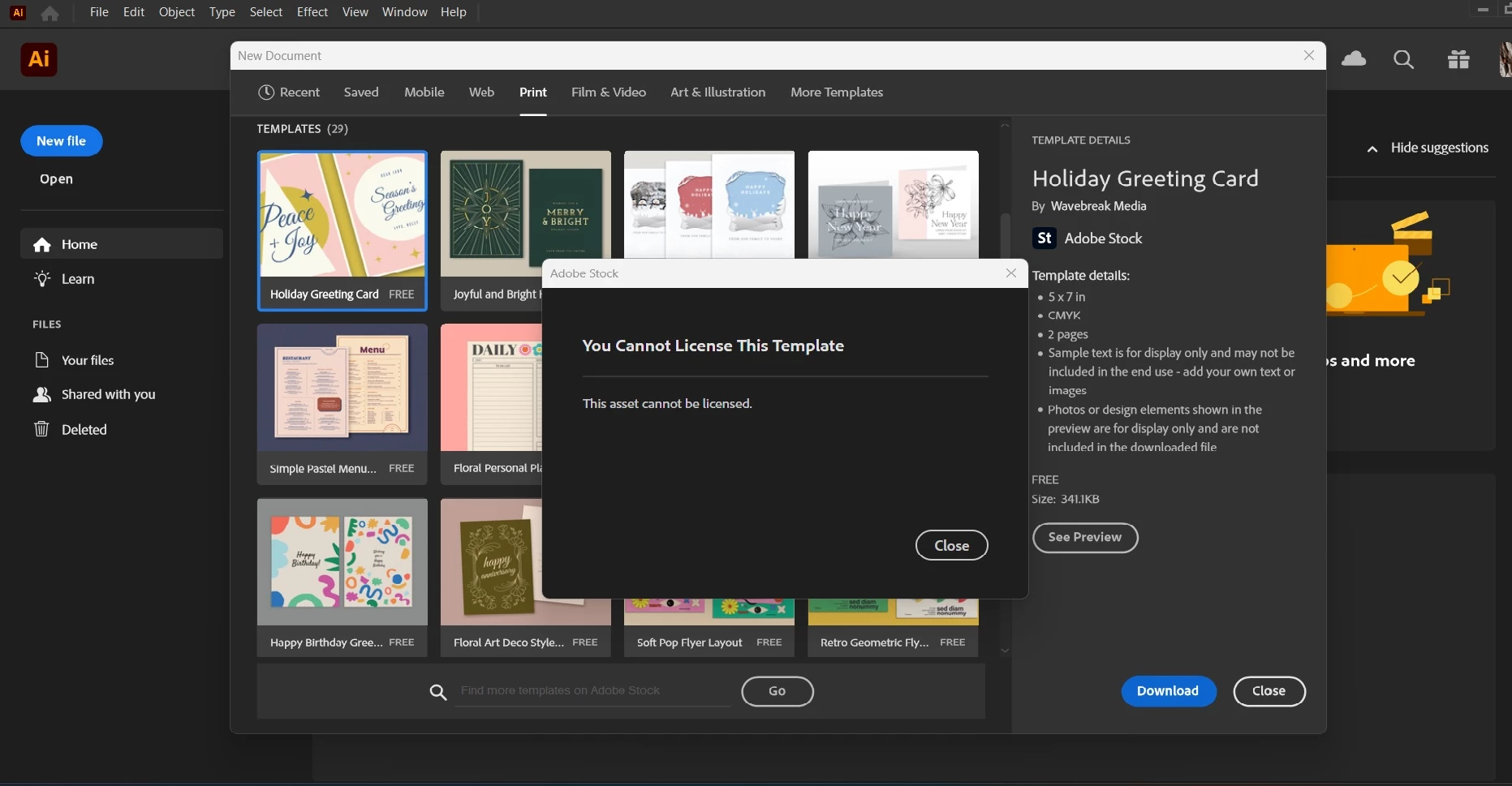Click the TEMPLATES (29) heading
The height and width of the screenshot is (786, 1512).
click(x=303, y=129)
